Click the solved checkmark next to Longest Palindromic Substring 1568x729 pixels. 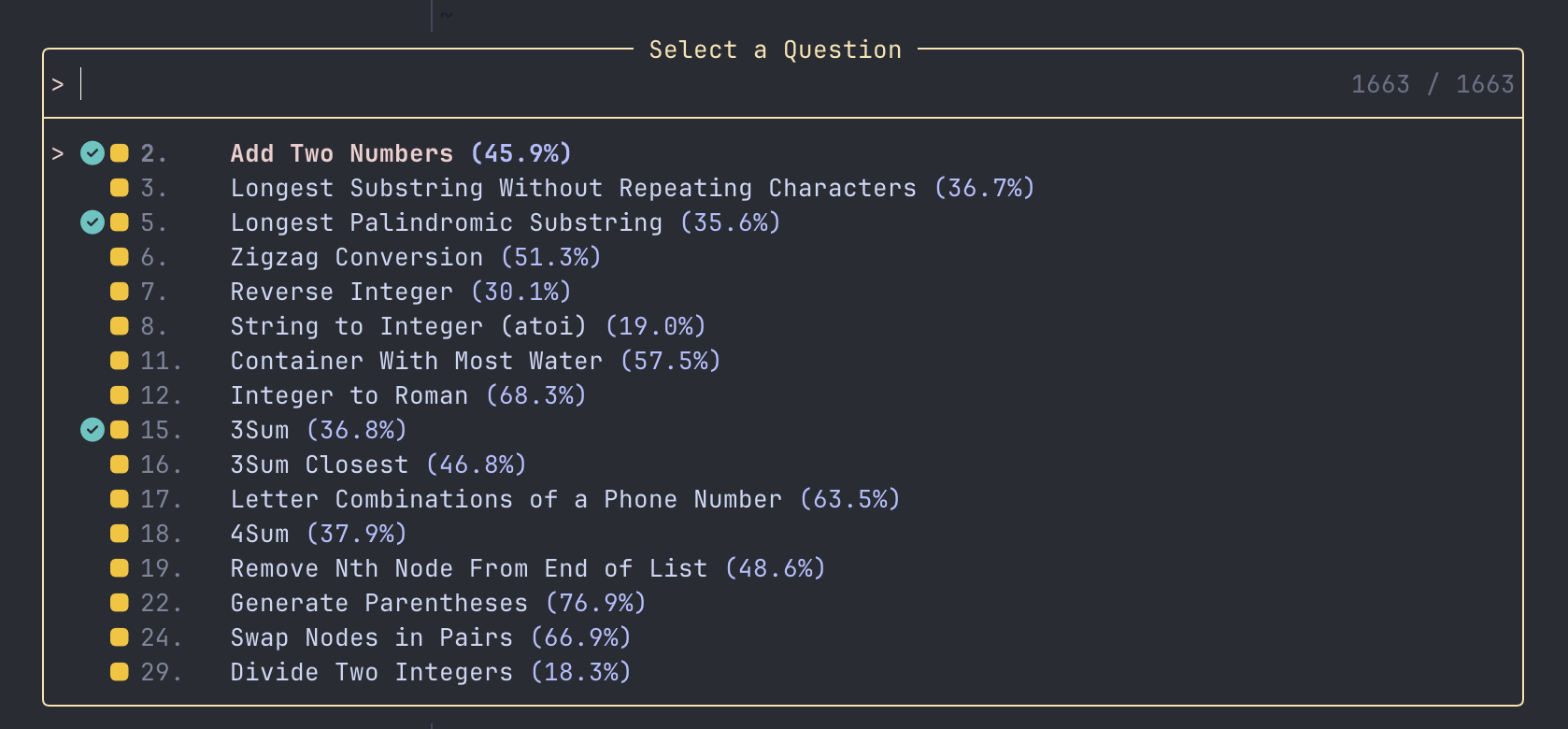93,222
